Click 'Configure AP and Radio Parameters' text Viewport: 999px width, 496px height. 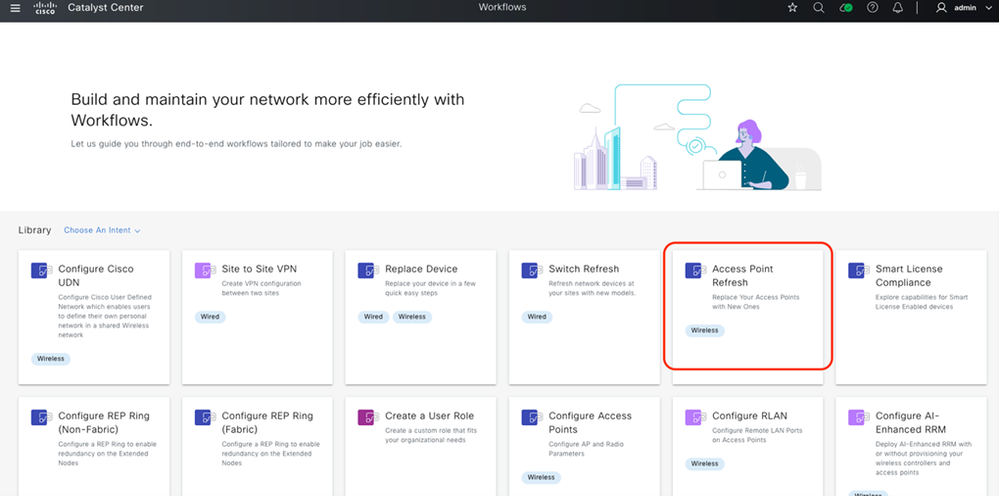click(x=586, y=449)
